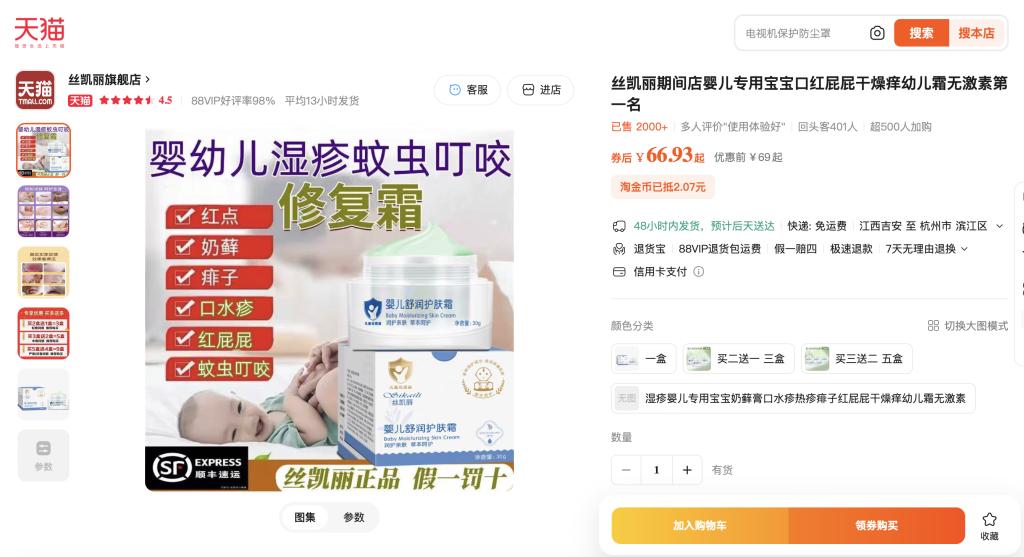Screen dimensions: 1024x557
Task: Open 客服 customer service chat
Action: point(468,89)
